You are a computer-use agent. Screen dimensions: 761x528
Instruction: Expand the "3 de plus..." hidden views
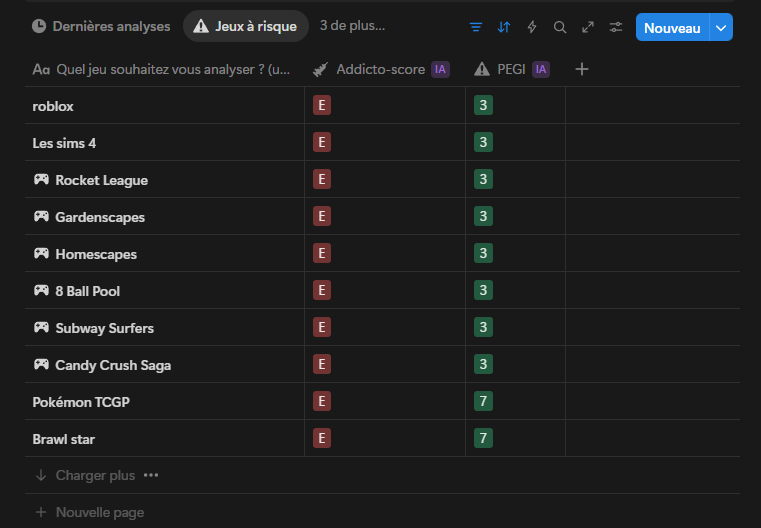pos(352,26)
